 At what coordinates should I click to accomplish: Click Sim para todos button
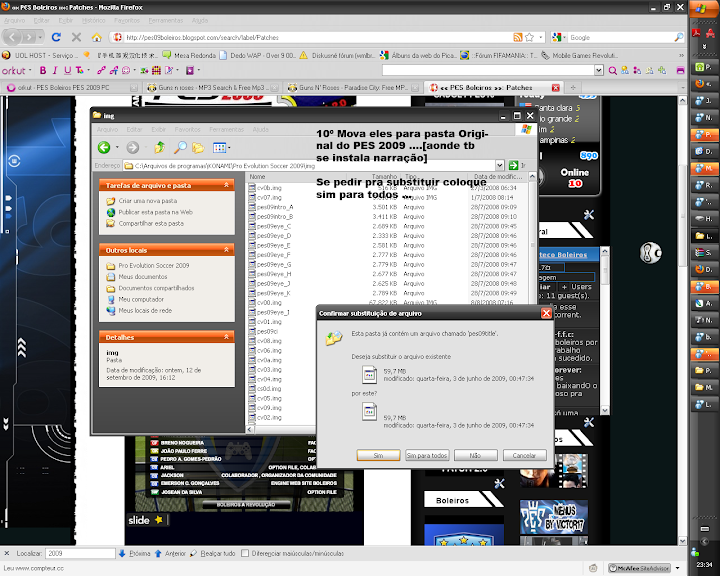coord(427,455)
